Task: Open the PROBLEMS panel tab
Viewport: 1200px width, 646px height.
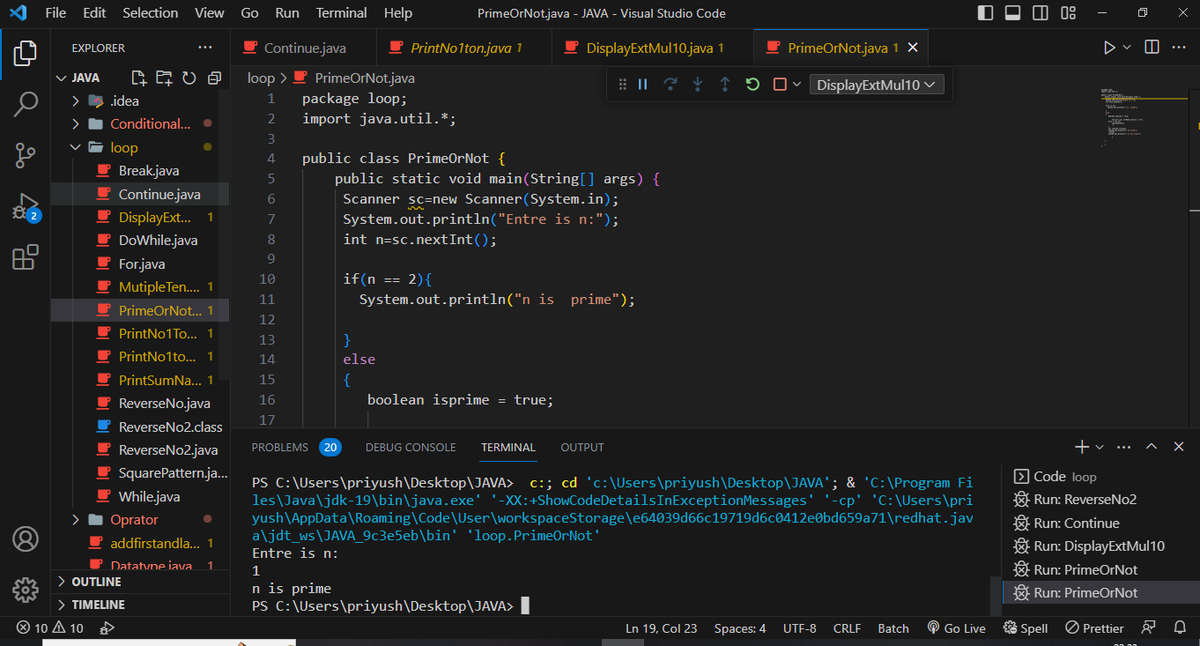Action: tap(295, 447)
